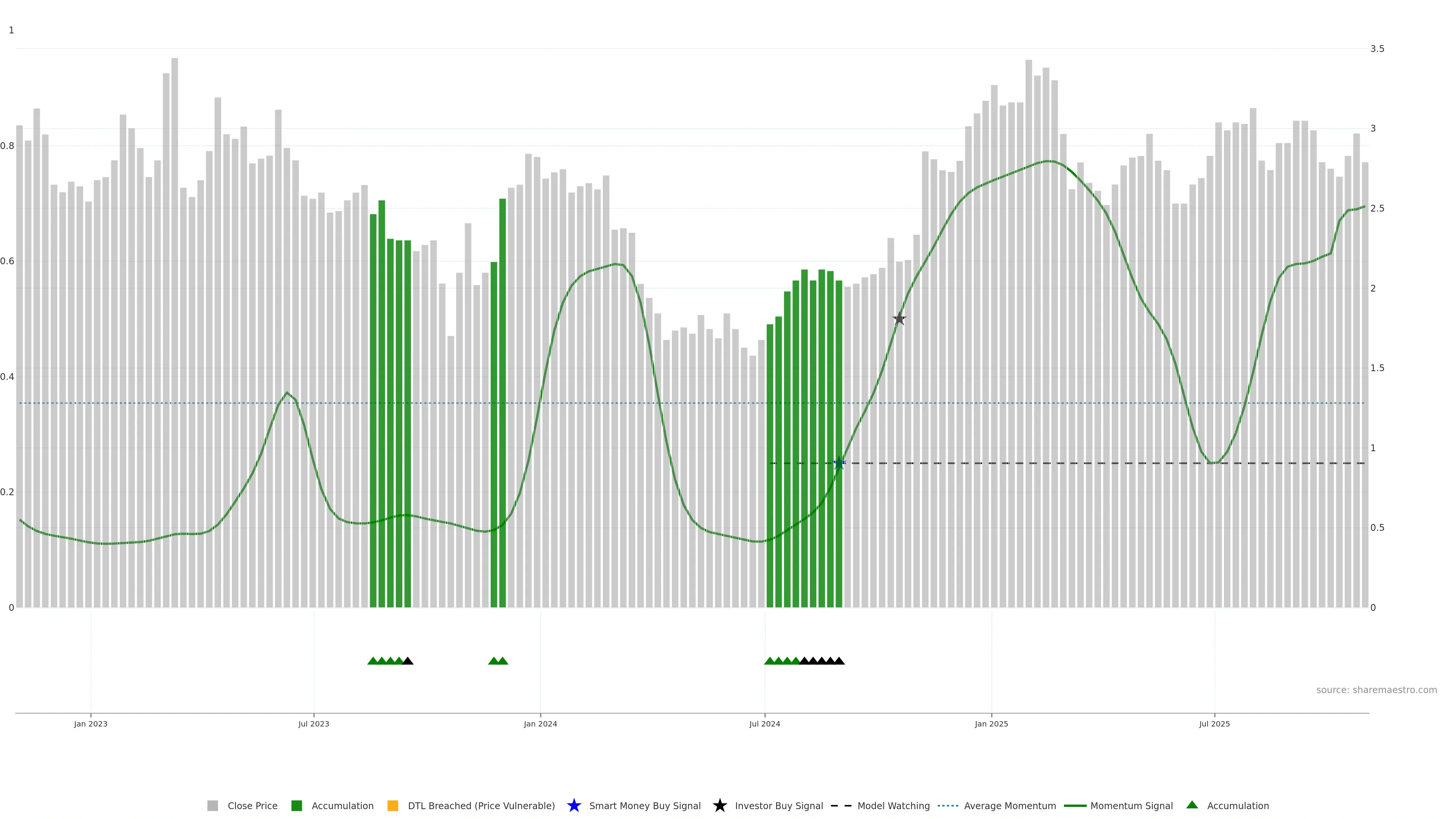Click the last black triangle after Jul 2024
The height and width of the screenshot is (819, 1456).
tap(839, 661)
